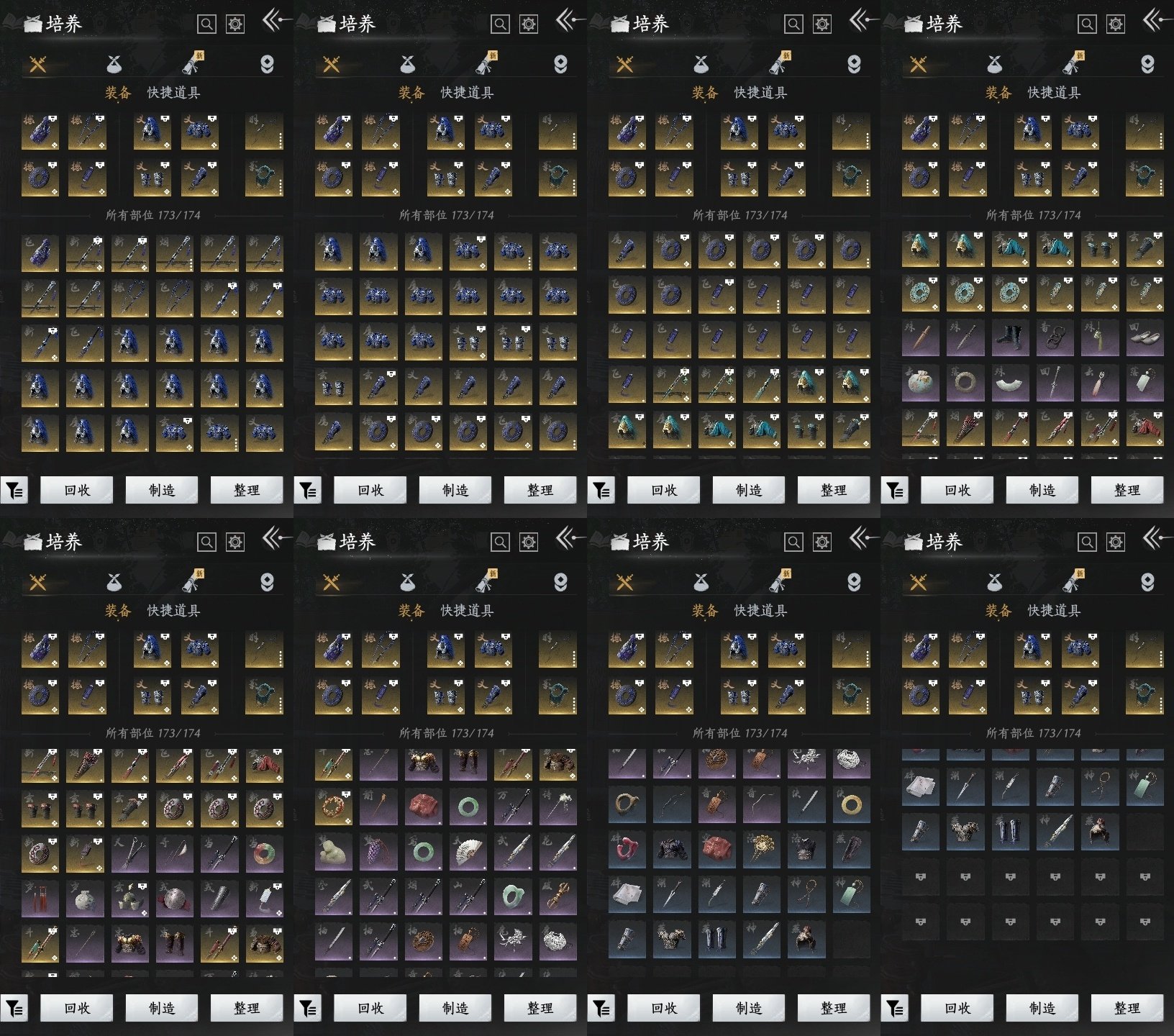Click 整理 in the top-left panel
This screenshot has width=1174, height=1036.
click(246, 491)
